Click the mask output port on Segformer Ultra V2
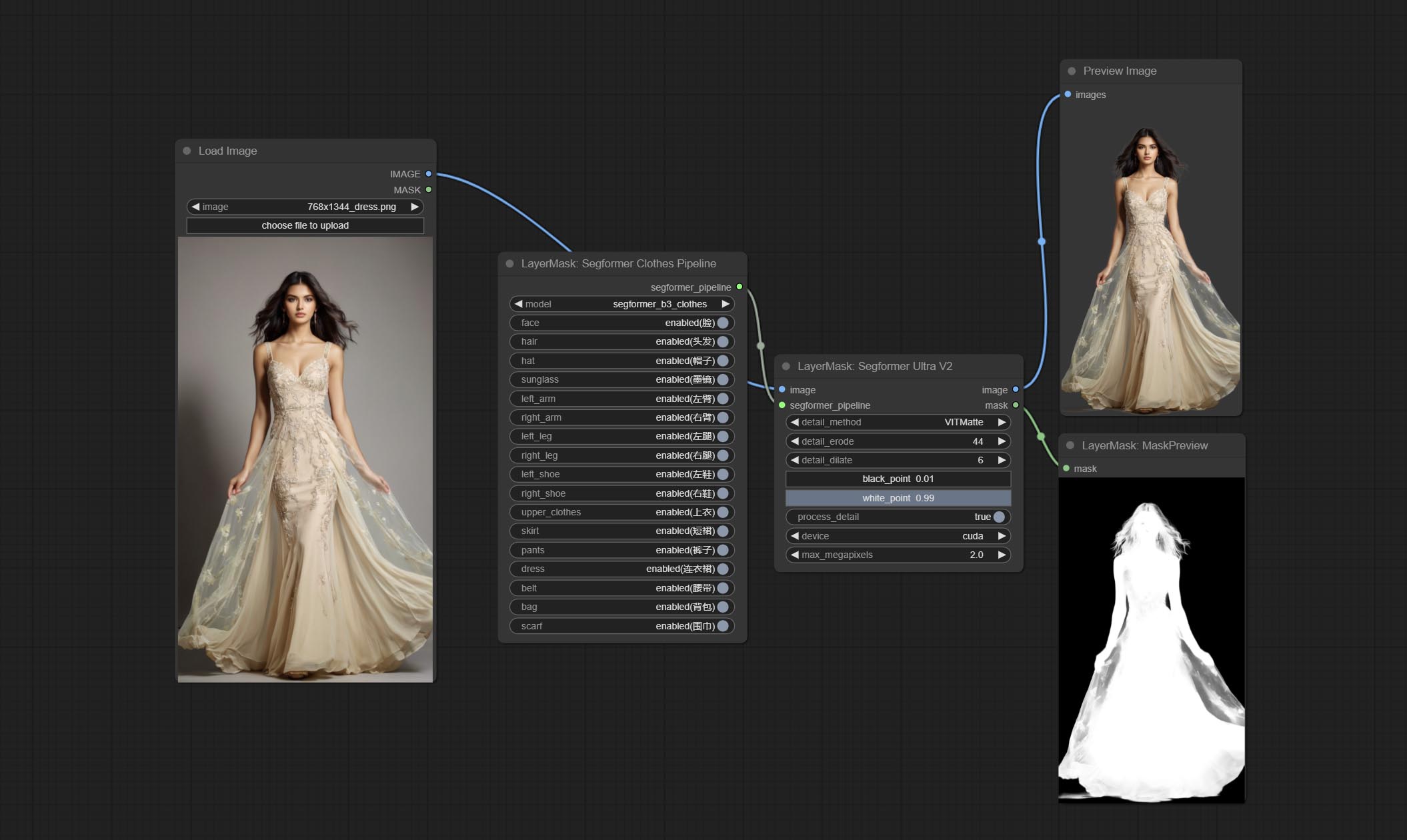This screenshot has height=840, width=1407. point(1016,405)
